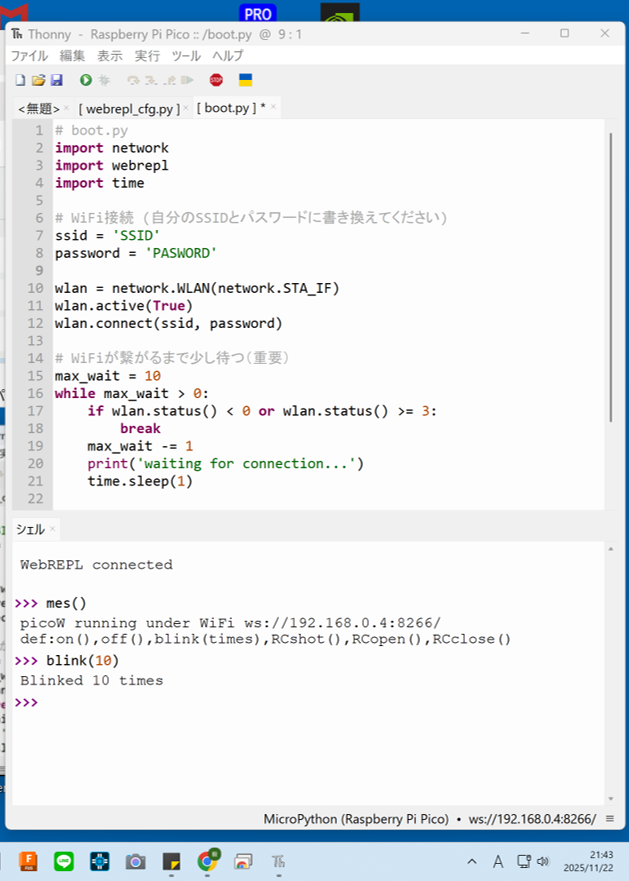Stop the backend with the red STOP icon
The width and height of the screenshot is (629, 881).
point(216,80)
